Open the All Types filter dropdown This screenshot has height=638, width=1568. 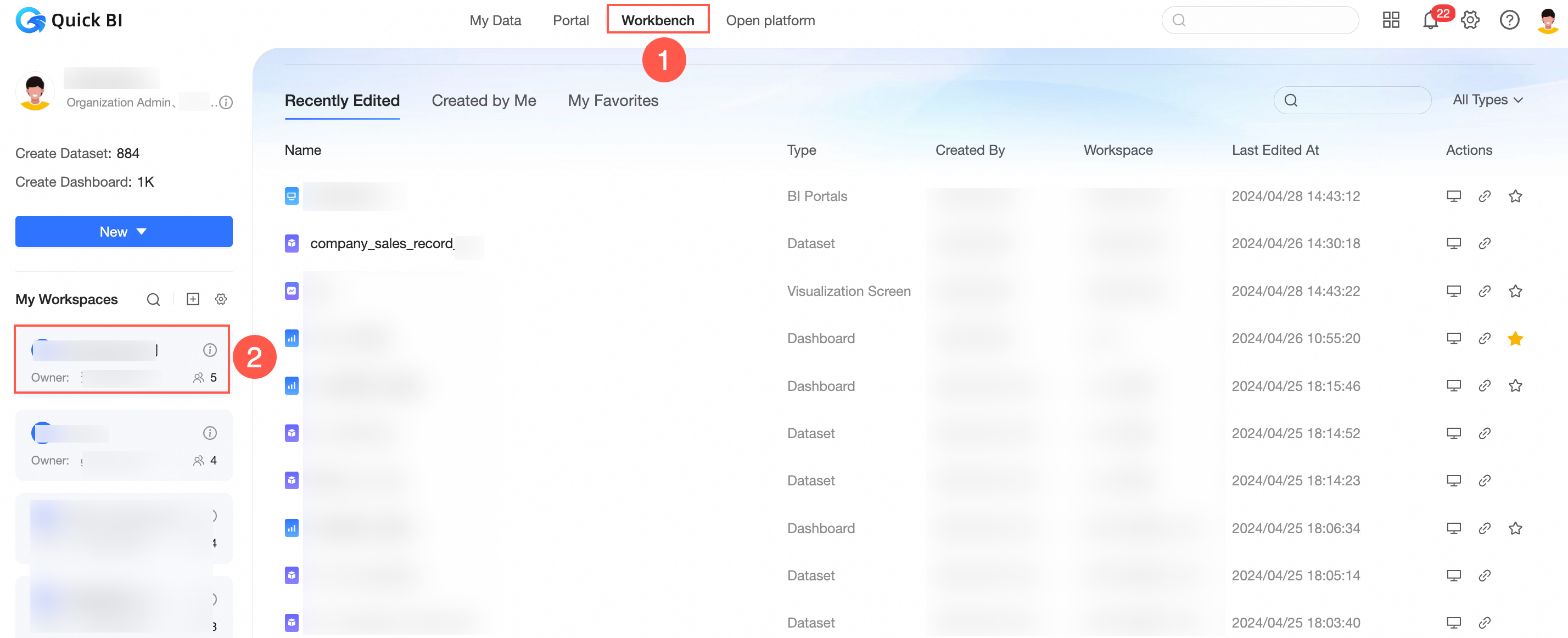1487,100
